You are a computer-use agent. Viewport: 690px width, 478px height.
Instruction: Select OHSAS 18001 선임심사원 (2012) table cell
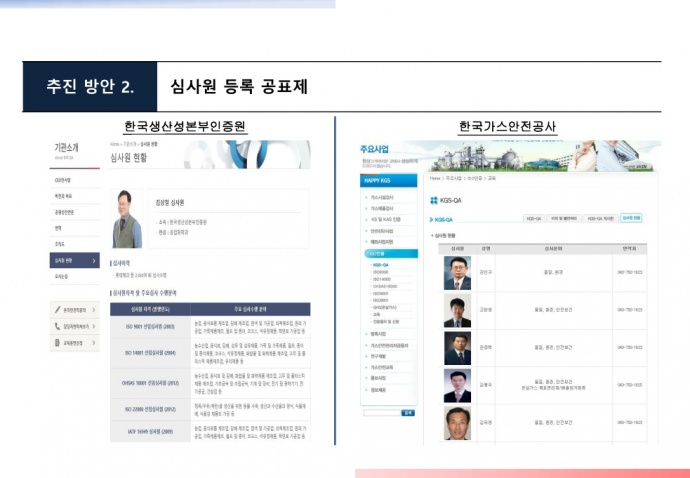[150, 383]
